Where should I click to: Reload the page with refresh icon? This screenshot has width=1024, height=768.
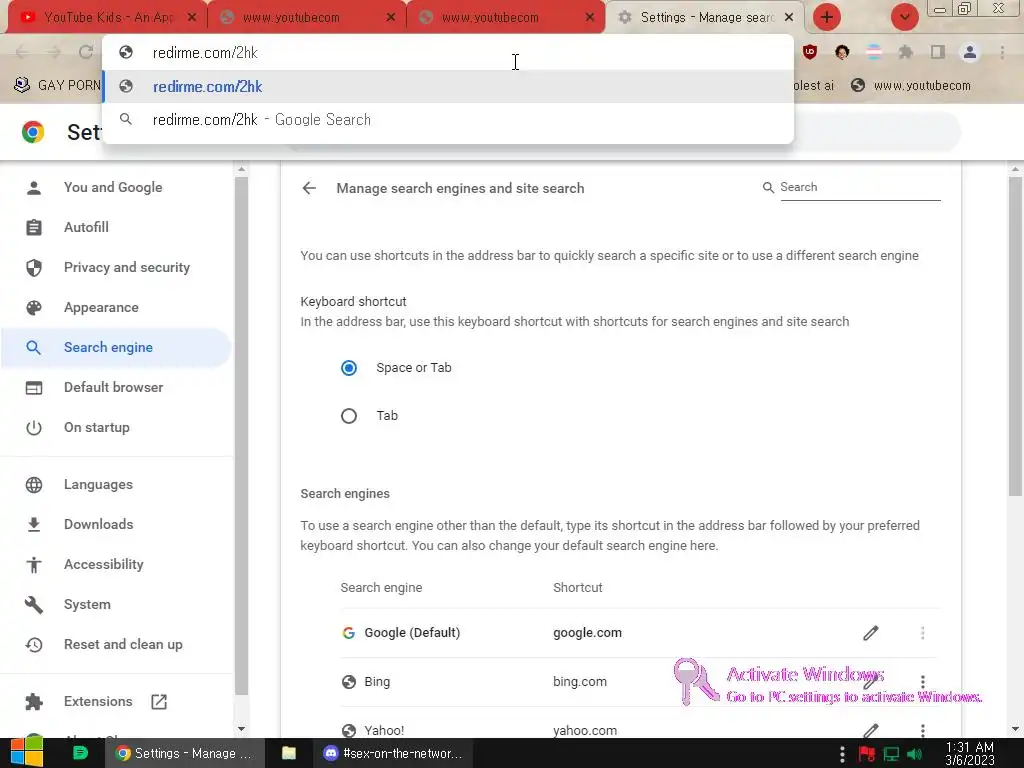click(86, 52)
